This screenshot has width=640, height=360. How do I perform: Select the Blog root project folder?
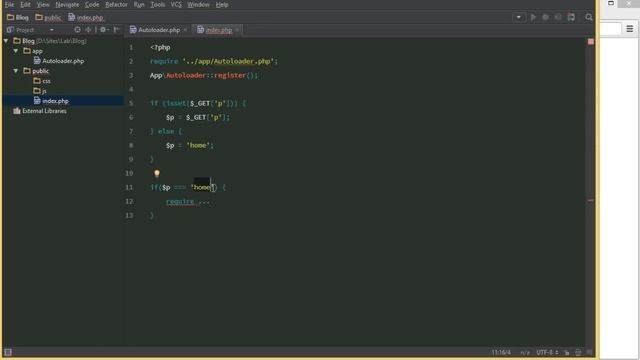pyautogui.click(x=50, y=41)
